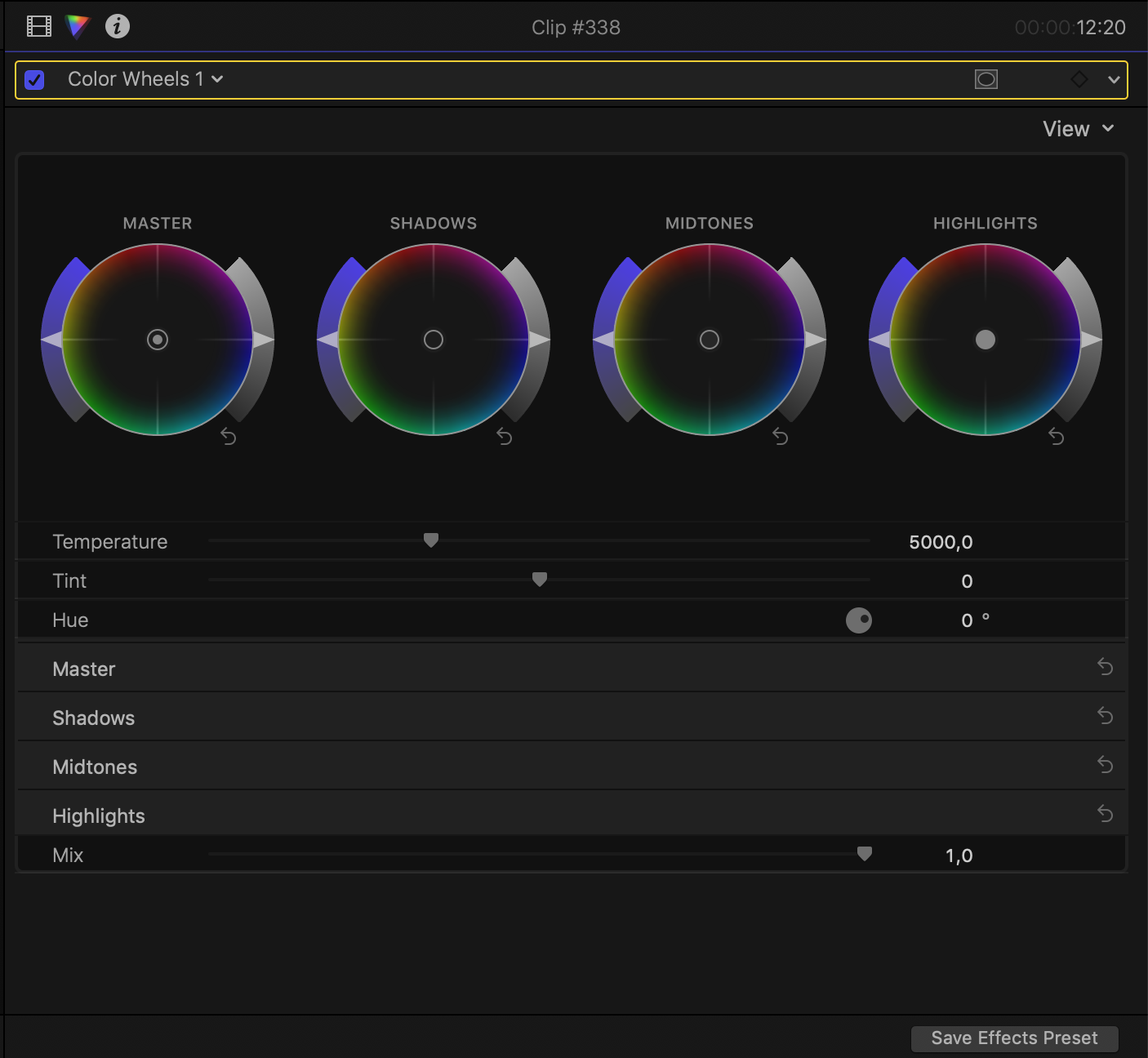Open the effect options chevron menu

pos(1114,80)
